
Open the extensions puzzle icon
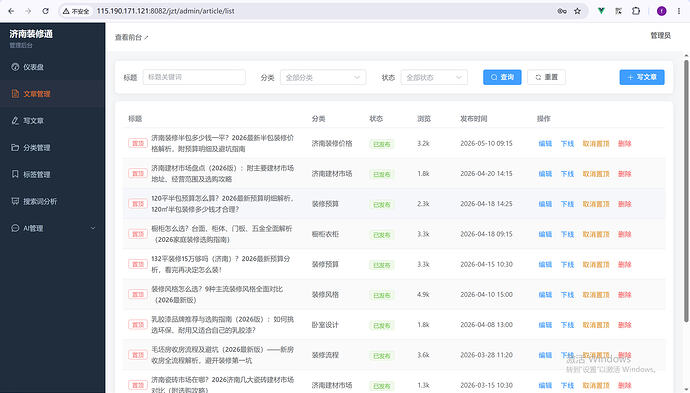[636, 11]
